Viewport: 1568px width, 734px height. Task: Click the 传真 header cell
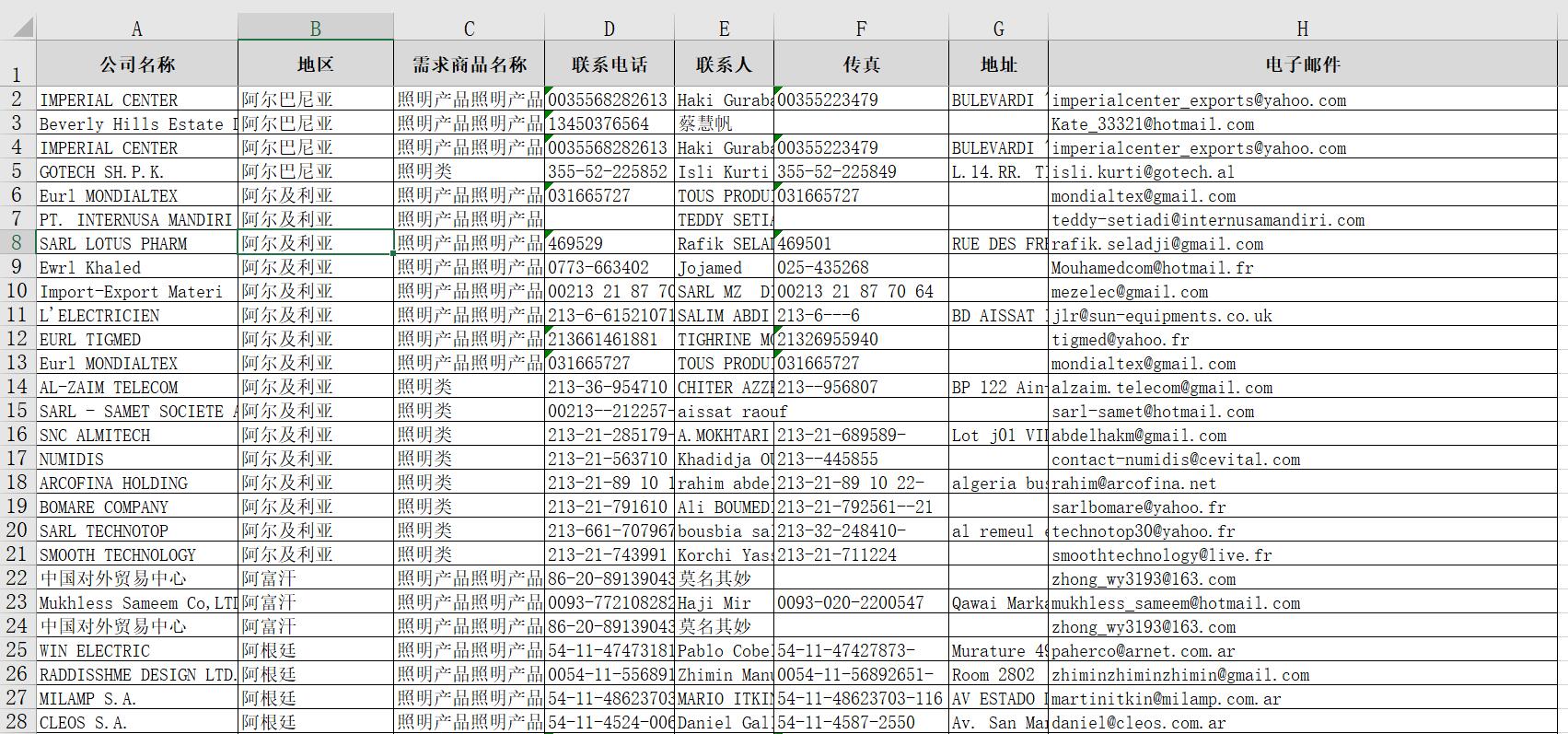(861, 64)
